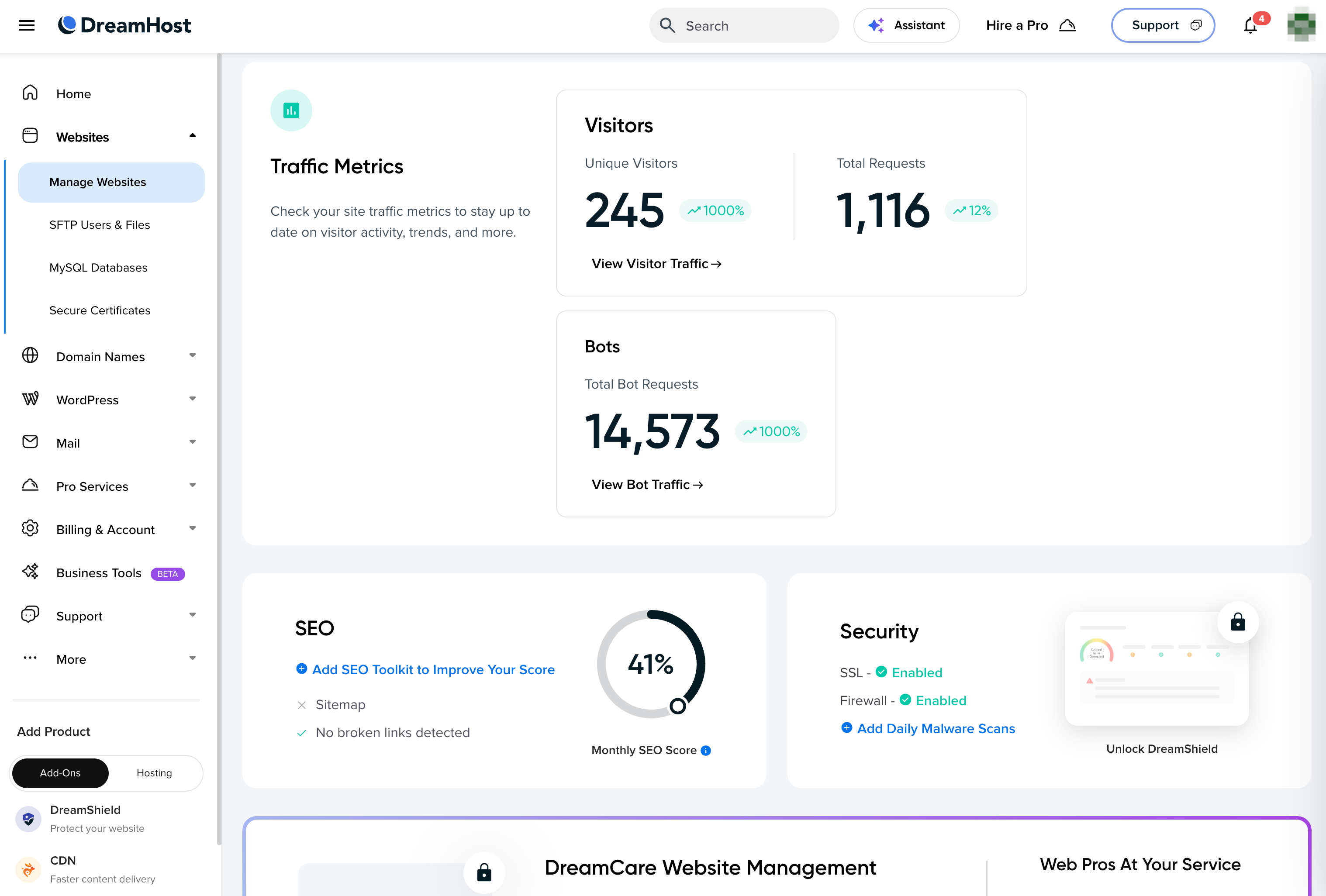Click the Monthly SEO Score info icon
The image size is (1326, 896).
click(706, 751)
